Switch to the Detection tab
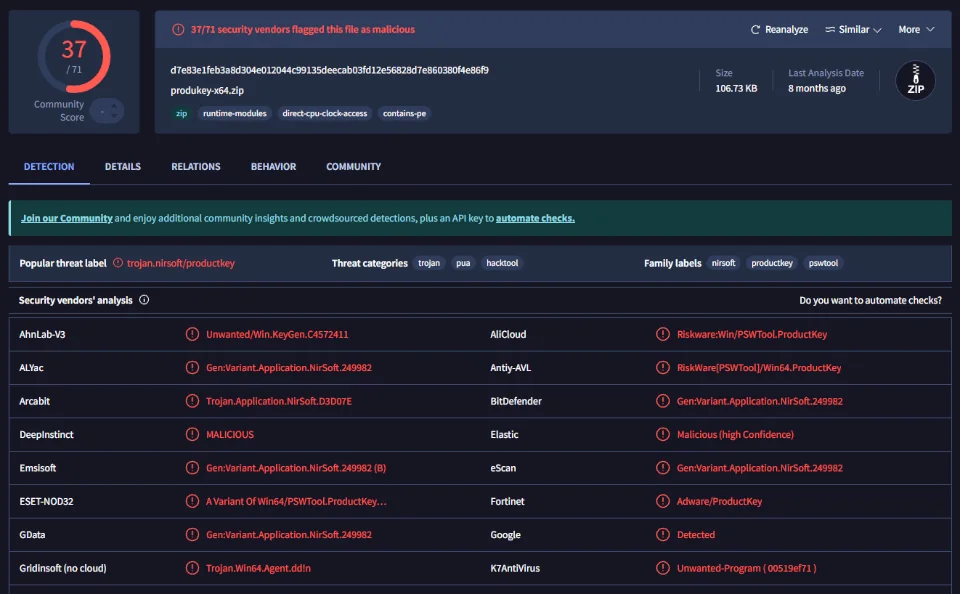This screenshot has height=594, width=960. [49, 167]
